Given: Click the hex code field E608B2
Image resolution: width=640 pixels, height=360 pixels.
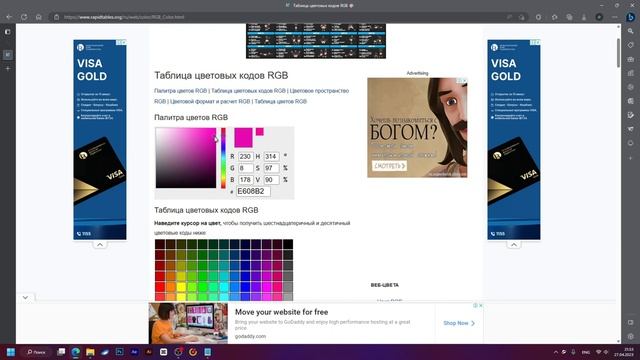Looking at the screenshot, I should coord(253,191).
